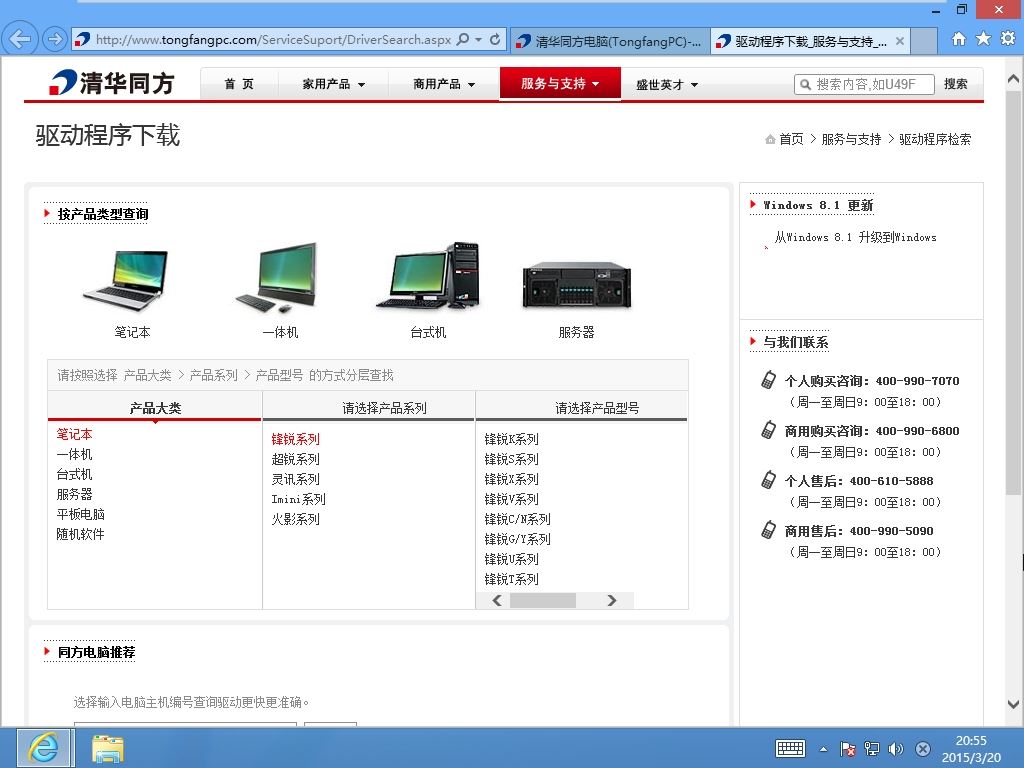Viewport: 1024px width, 768px height.
Task: Refresh the page with reload icon
Action: coord(495,39)
